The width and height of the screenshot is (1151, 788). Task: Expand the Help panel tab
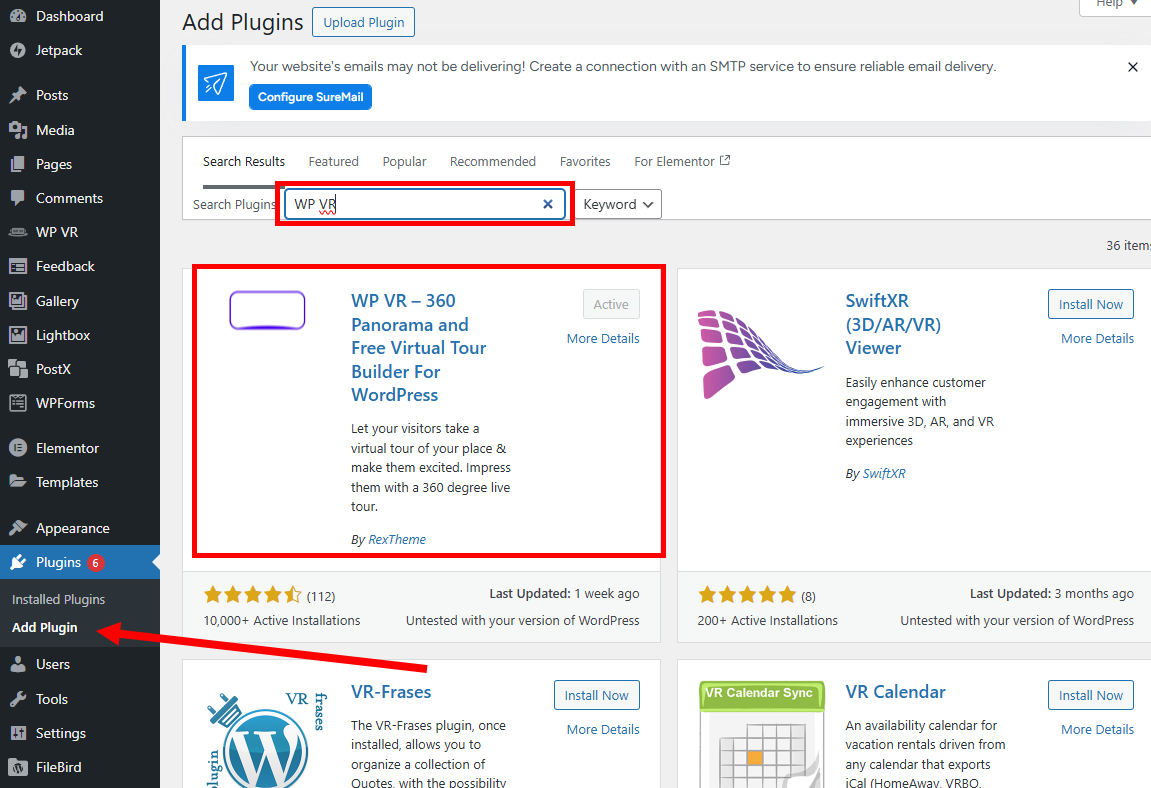[1116, 4]
